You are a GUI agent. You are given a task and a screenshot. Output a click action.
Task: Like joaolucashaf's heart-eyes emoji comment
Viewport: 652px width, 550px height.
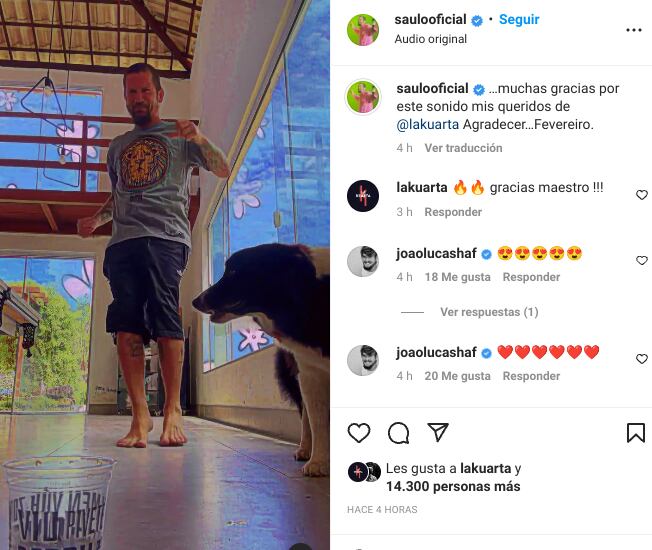[642, 260]
